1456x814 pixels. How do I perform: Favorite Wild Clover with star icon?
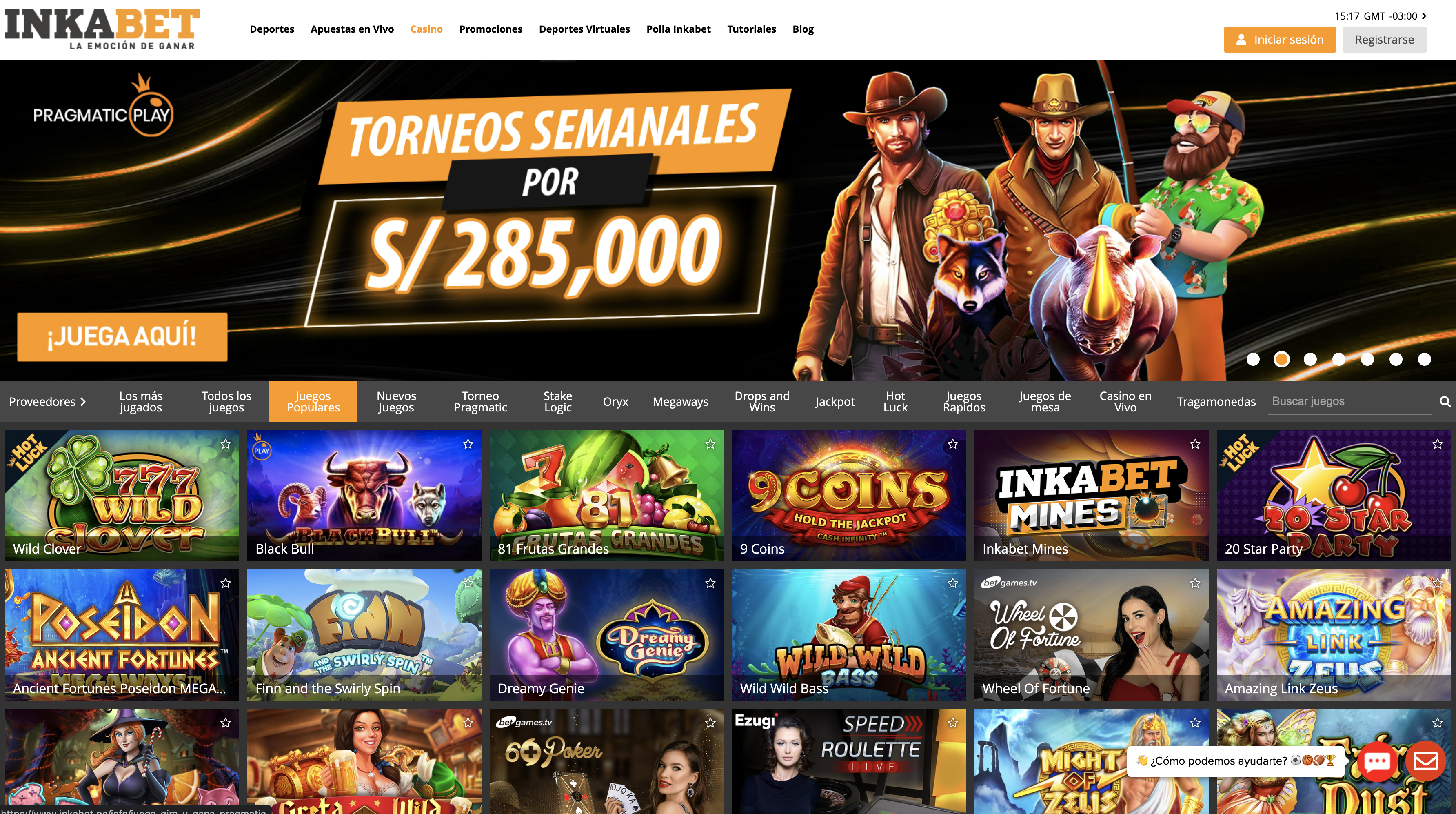[226, 444]
